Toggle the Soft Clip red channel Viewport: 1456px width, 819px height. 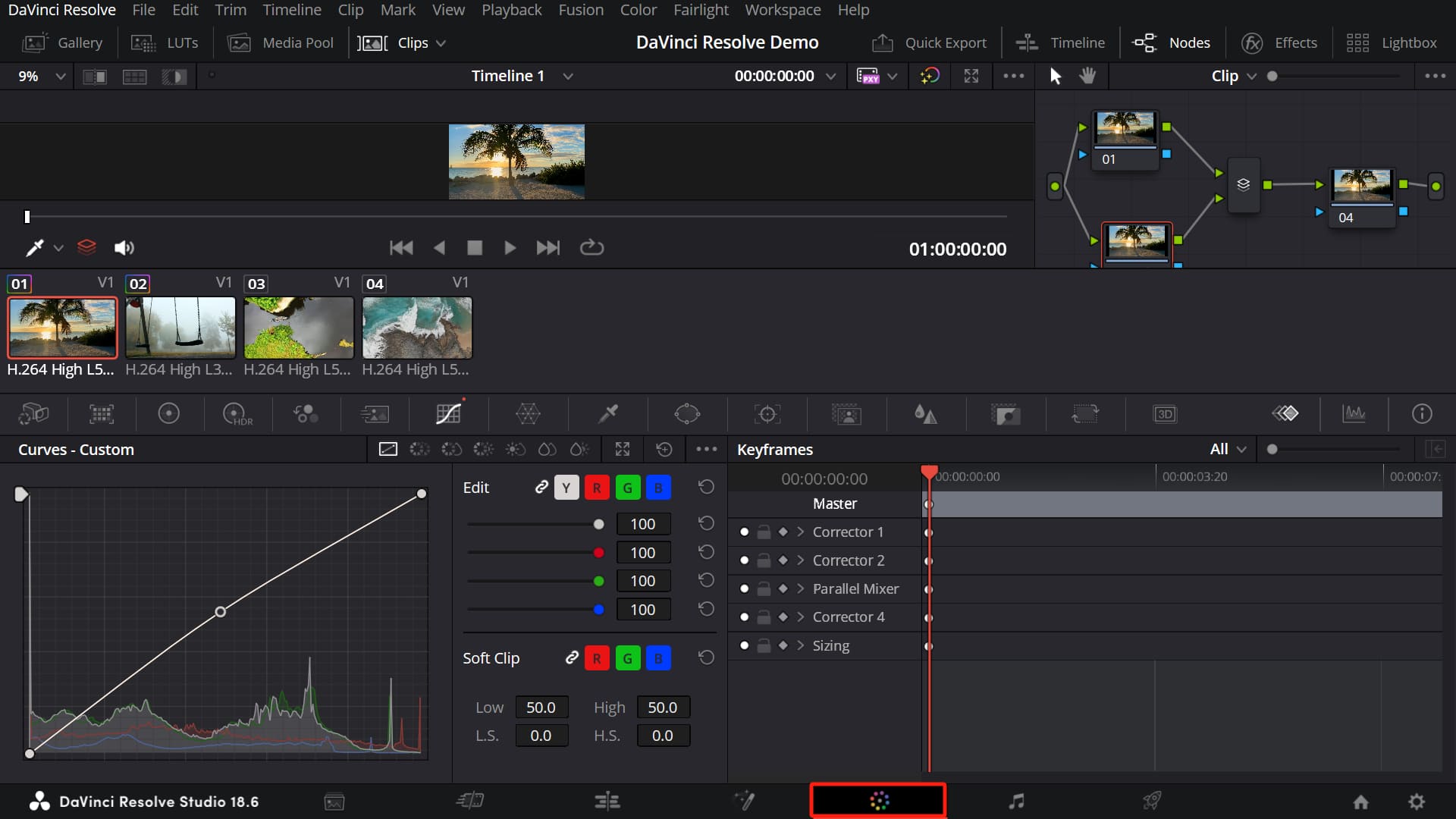pyautogui.click(x=597, y=658)
